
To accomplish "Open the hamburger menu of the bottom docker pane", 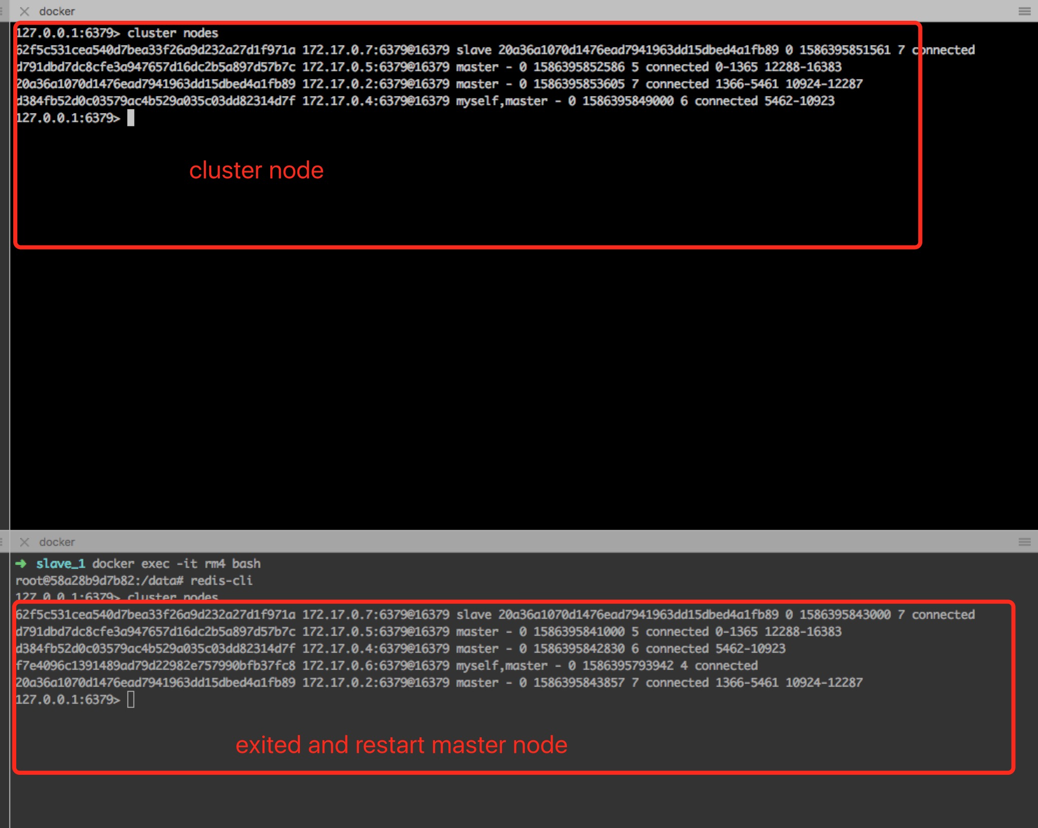I will (x=1024, y=541).
